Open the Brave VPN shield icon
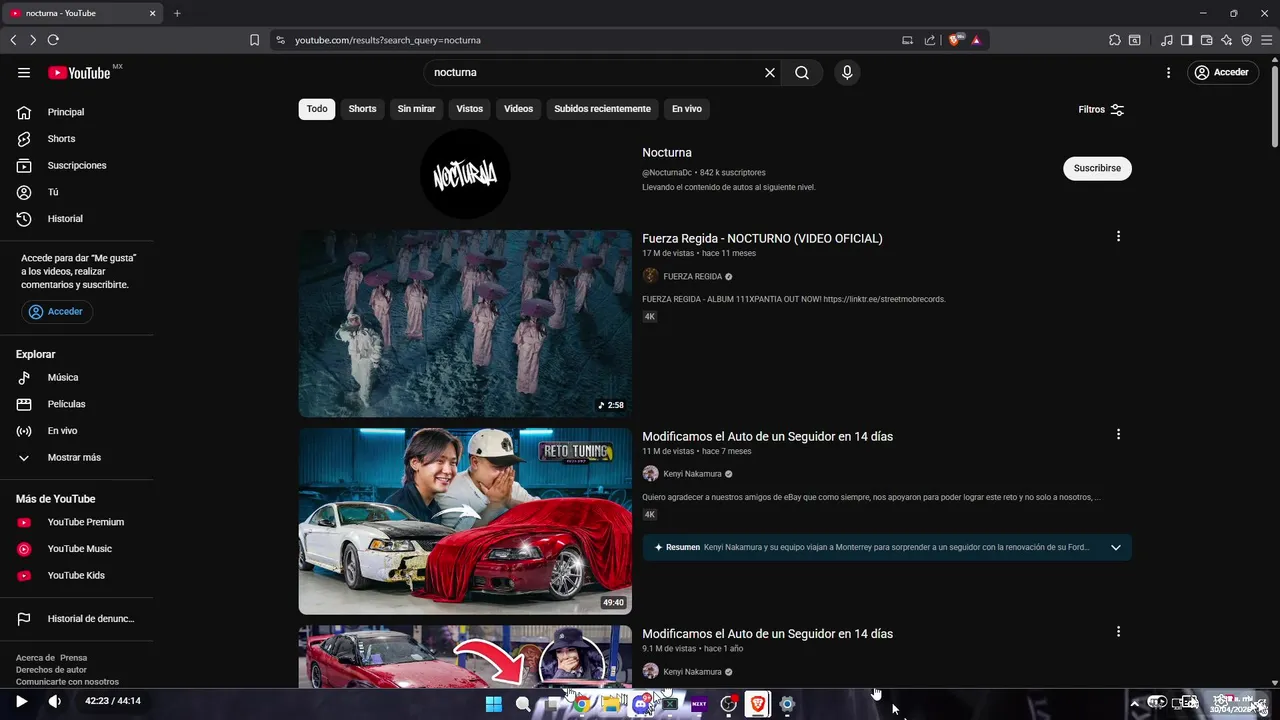The image size is (1280, 720). (1246, 40)
